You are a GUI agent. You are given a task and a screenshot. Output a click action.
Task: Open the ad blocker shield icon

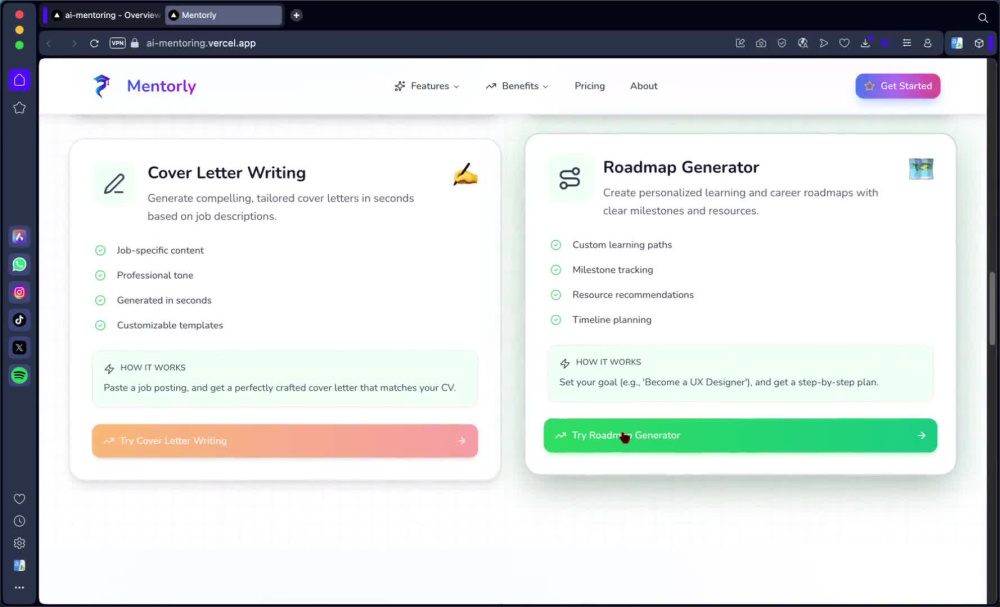coord(782,43)
